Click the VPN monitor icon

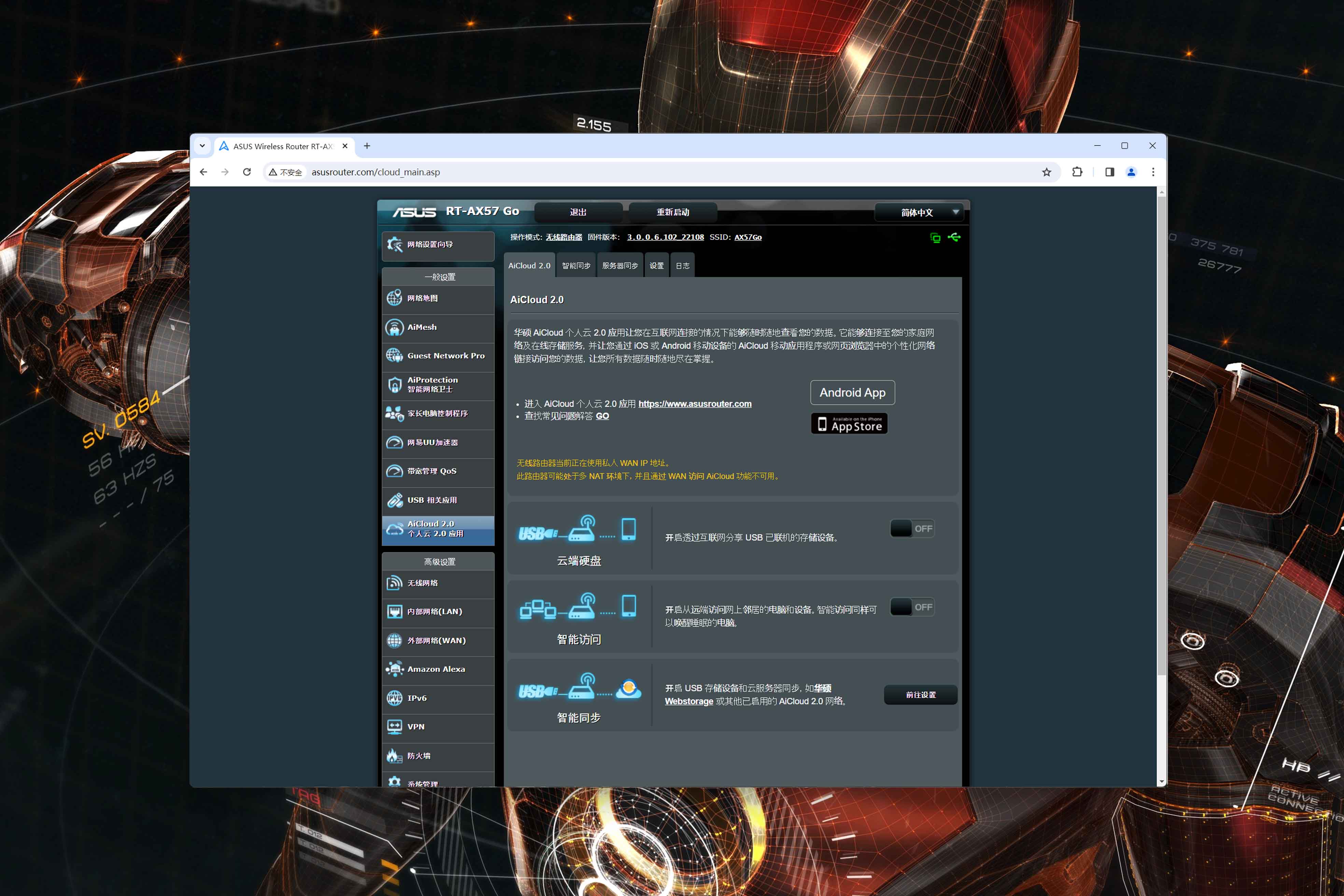point(394,727)
